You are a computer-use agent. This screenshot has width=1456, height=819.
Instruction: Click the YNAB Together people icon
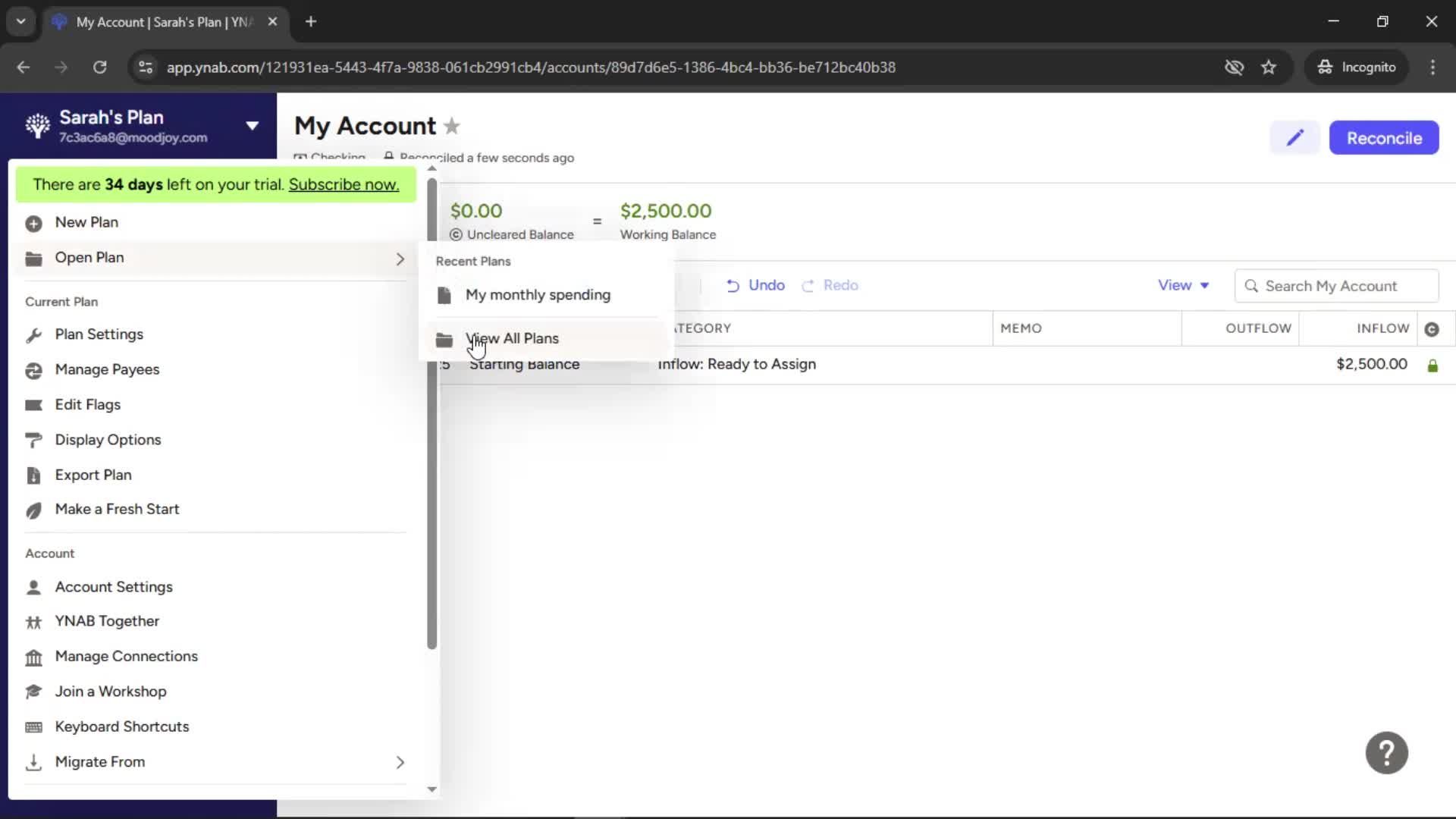(x=33, y=622)
